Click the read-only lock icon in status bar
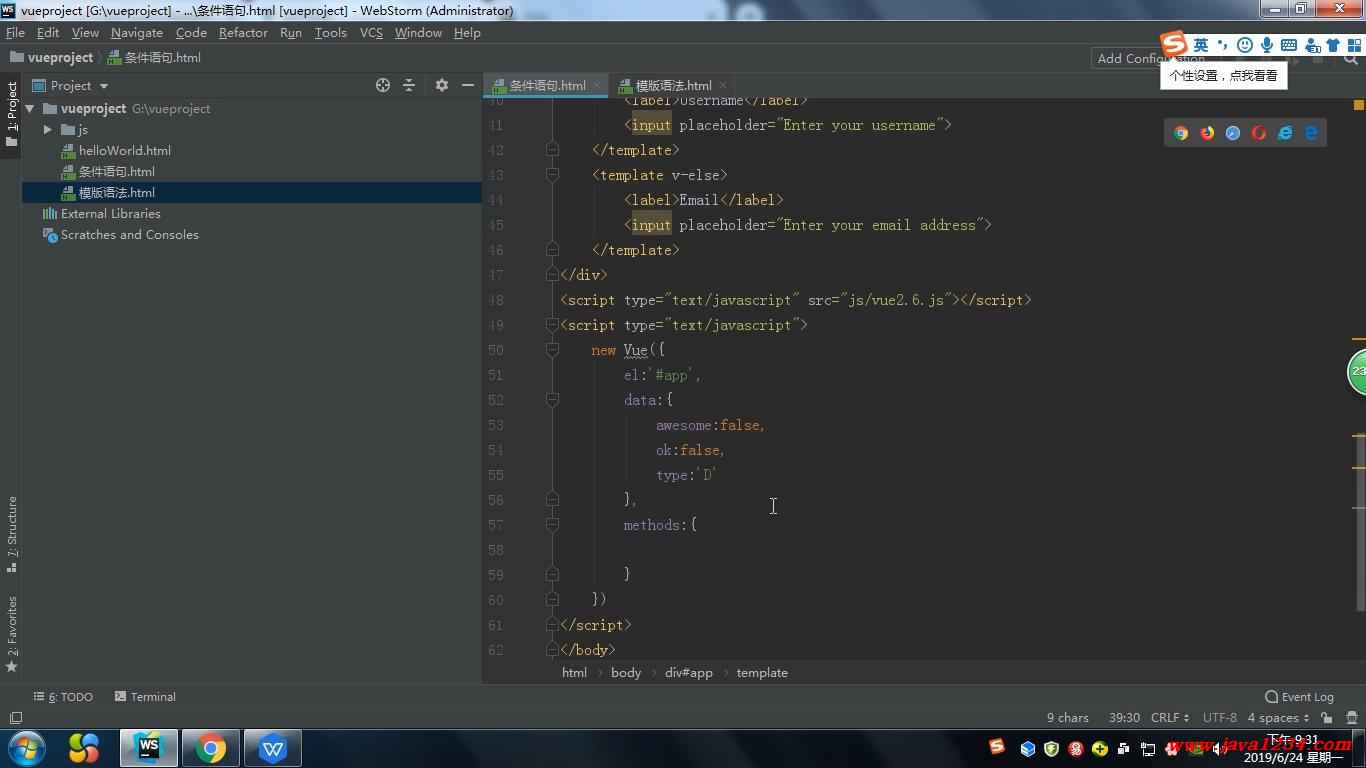This screenshot has height=768, width=1366. [1326, 717]
